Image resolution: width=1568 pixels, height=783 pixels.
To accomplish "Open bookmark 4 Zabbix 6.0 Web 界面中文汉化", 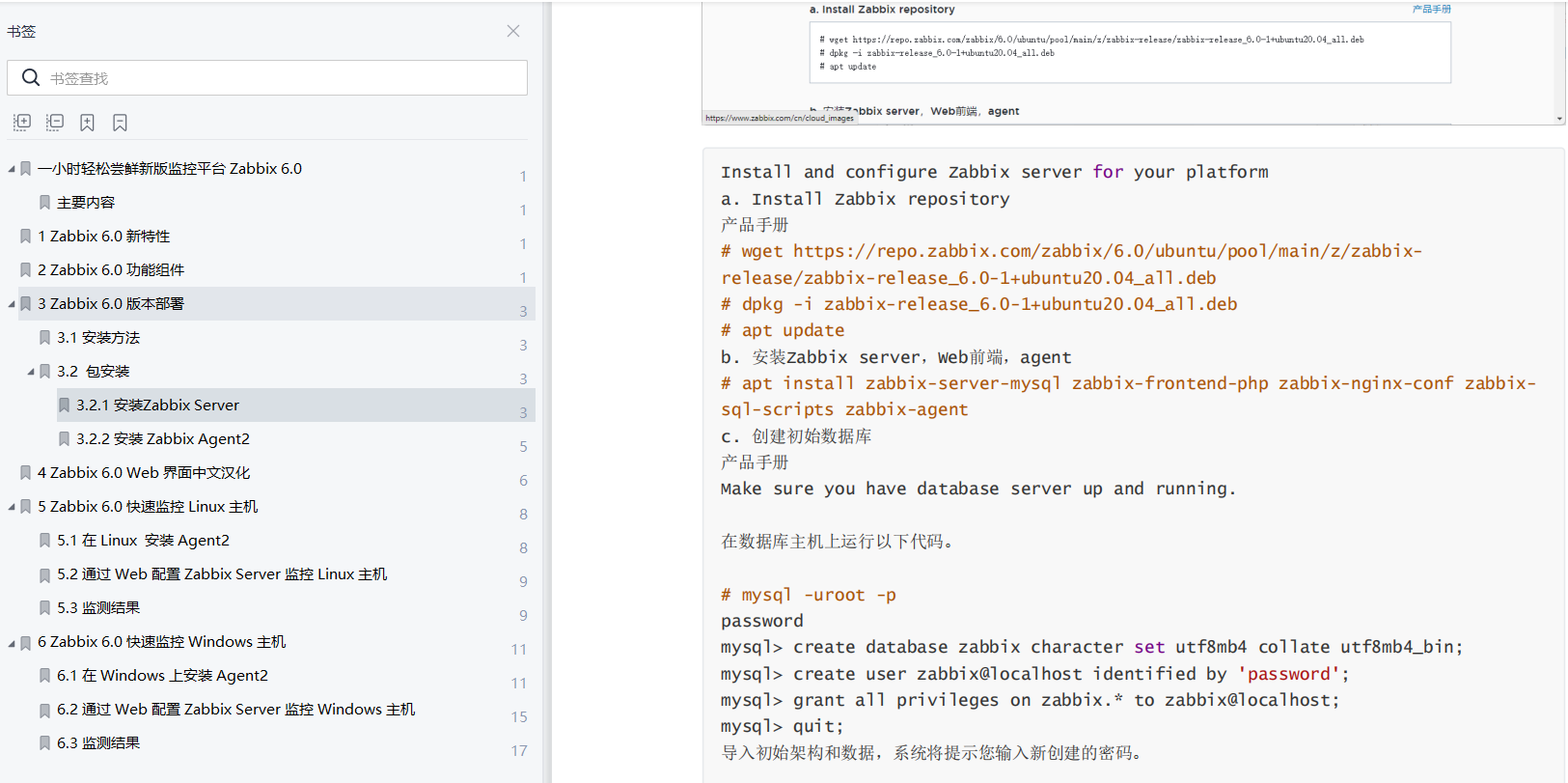I will coord(144,472).
